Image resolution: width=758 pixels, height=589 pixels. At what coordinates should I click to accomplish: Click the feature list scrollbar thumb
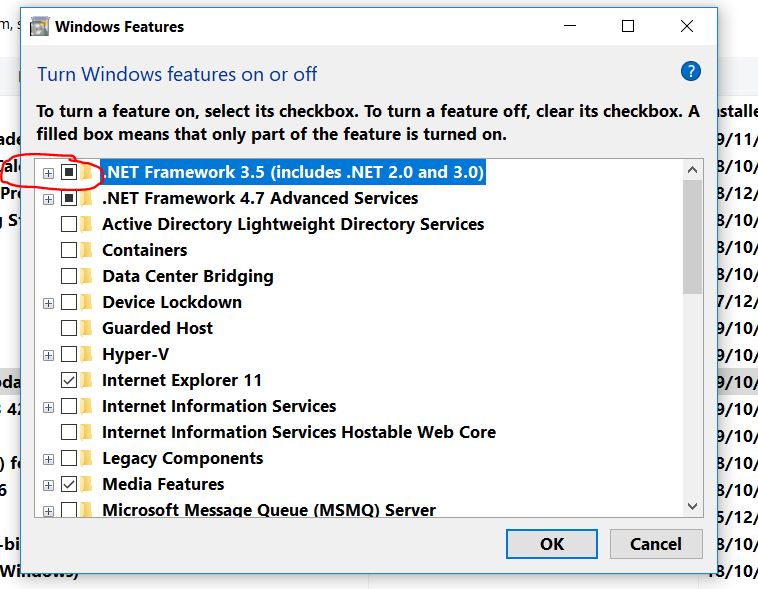[x=692, y=237]
